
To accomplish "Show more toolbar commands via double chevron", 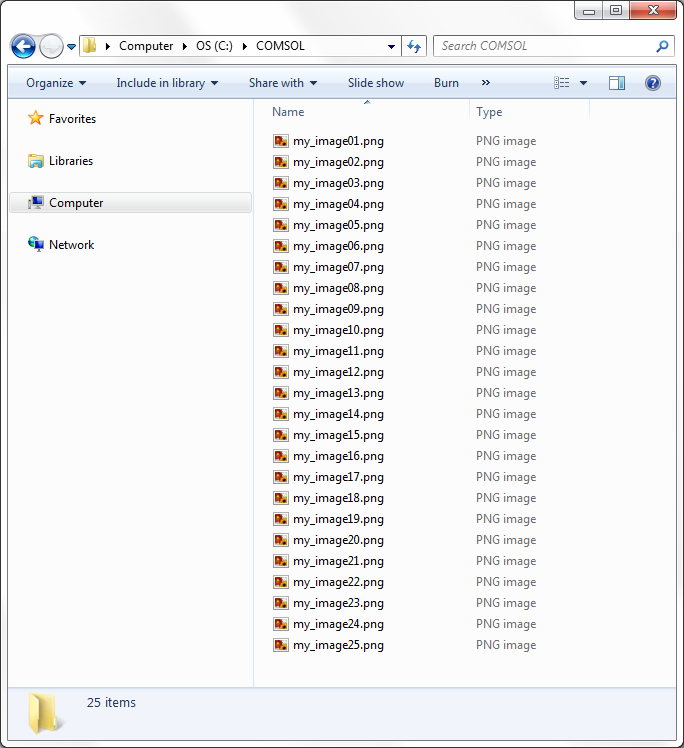I will click(486, 83).
